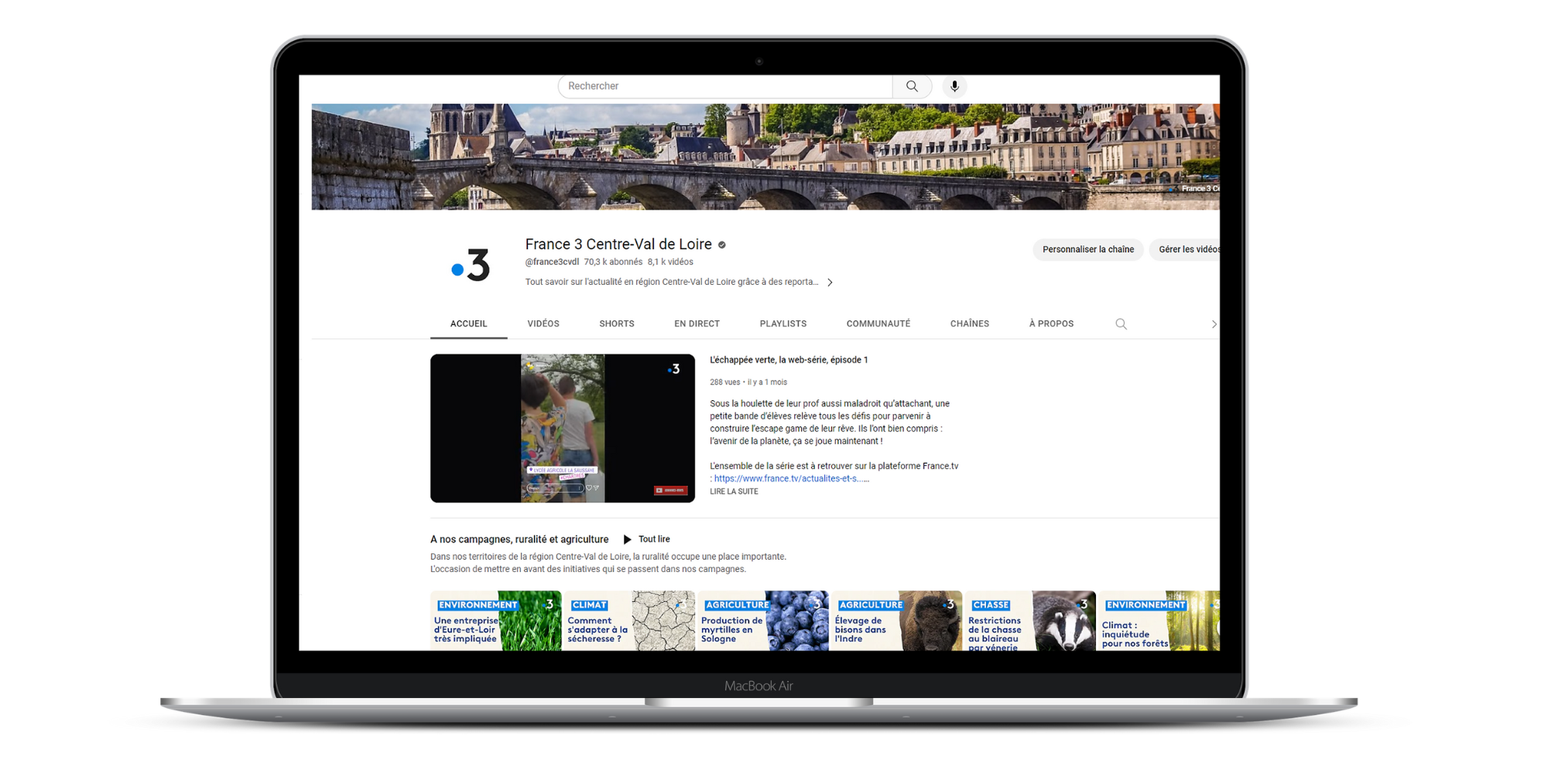Click the 8,1 k vidéos text
1548x784 pixels.
pyautogui.click(x=670, y=262)
